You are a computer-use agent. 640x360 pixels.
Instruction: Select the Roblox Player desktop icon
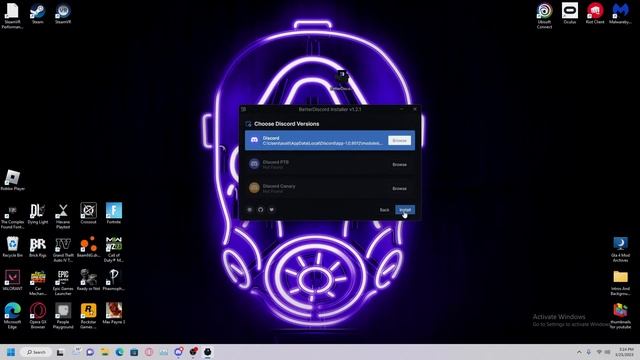(x=12, y=181)
